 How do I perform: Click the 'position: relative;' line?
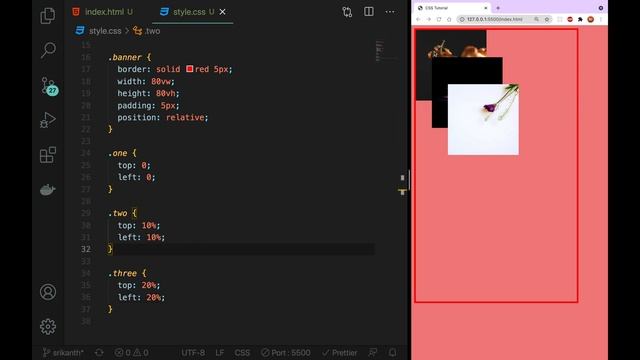pos(162,118)
